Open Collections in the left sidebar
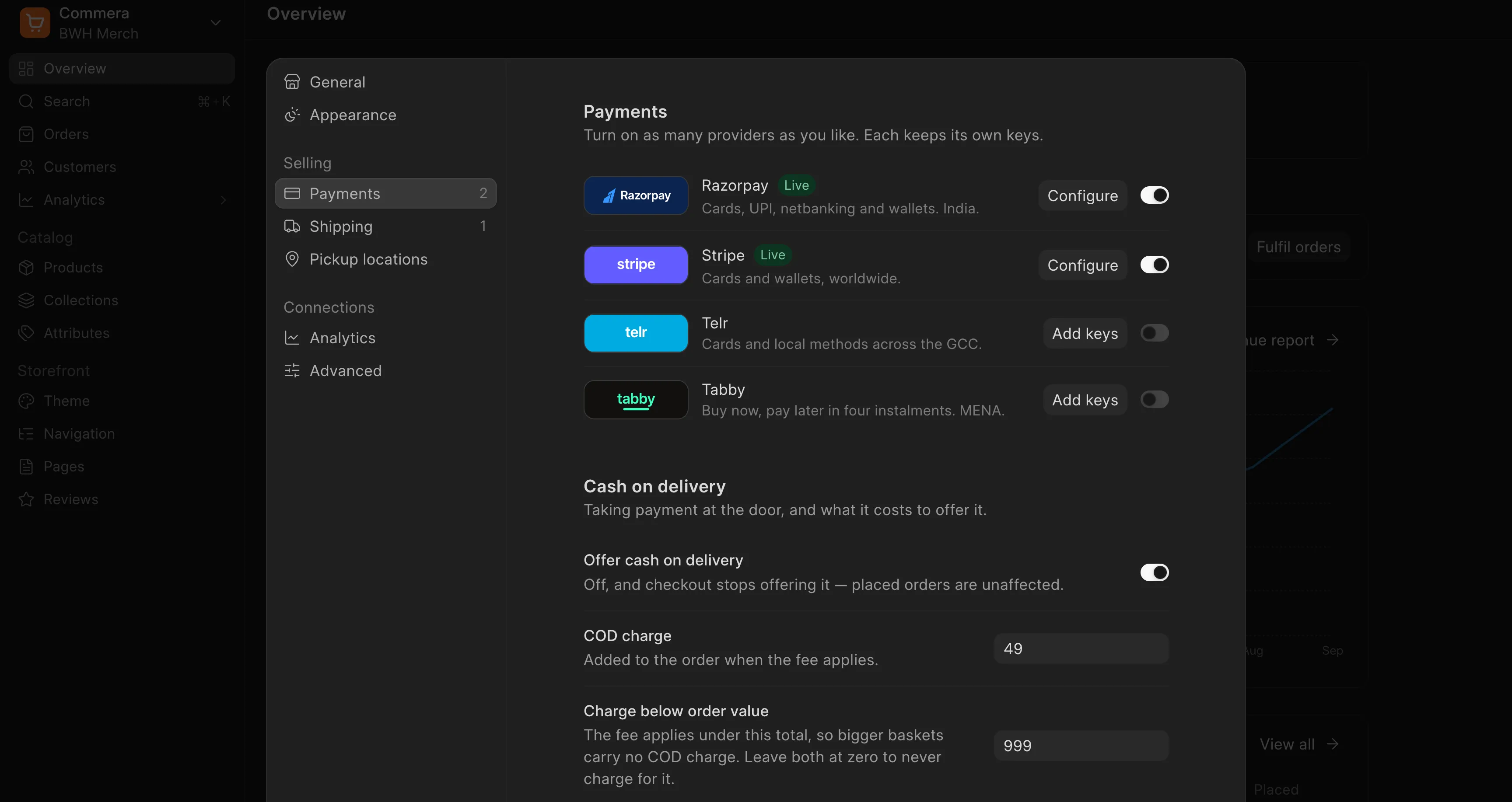The height and width of the screenshot is (802, 1512). pos(122,300)
